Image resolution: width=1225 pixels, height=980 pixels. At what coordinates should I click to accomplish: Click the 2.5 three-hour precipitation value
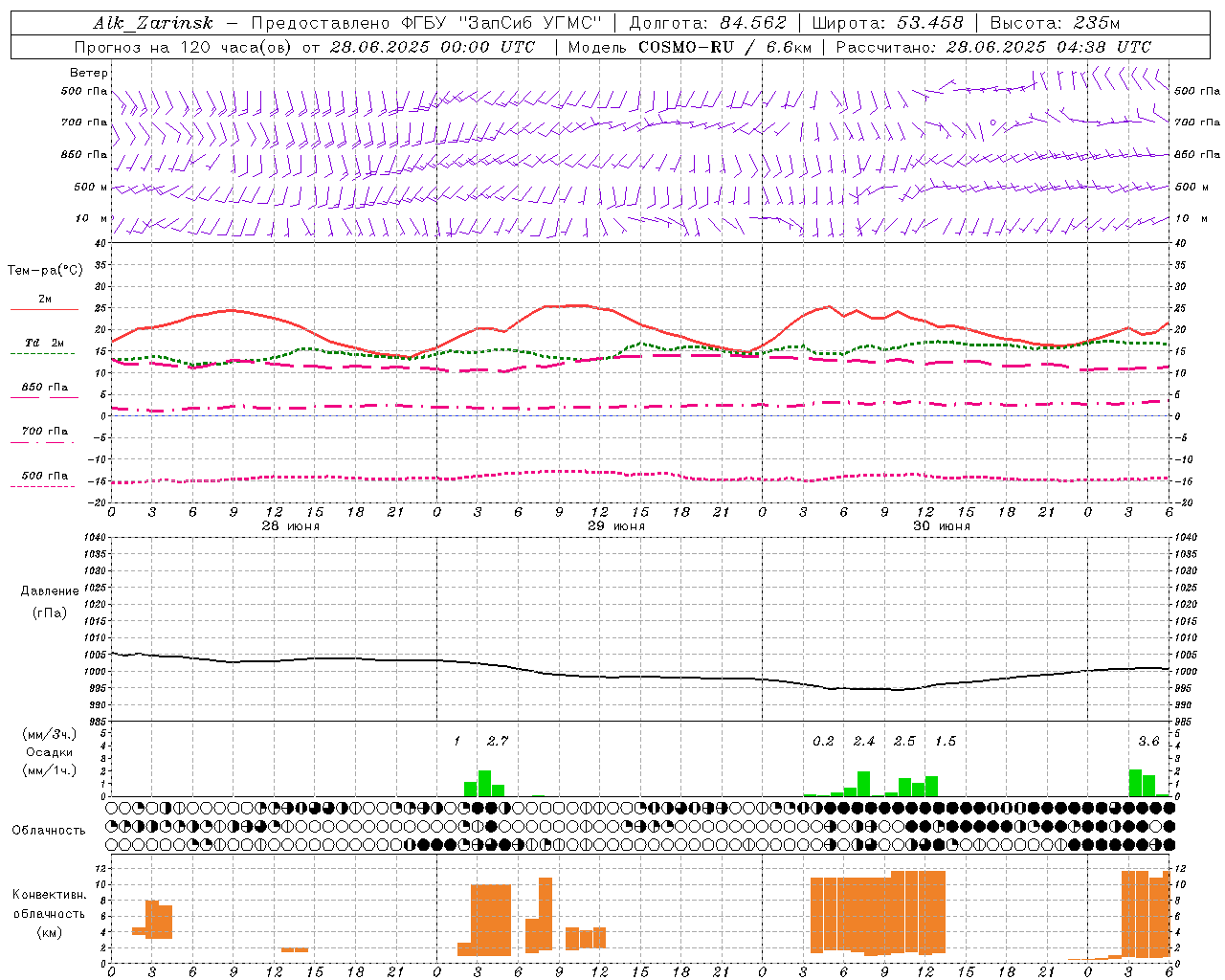[x=904, y=741]
